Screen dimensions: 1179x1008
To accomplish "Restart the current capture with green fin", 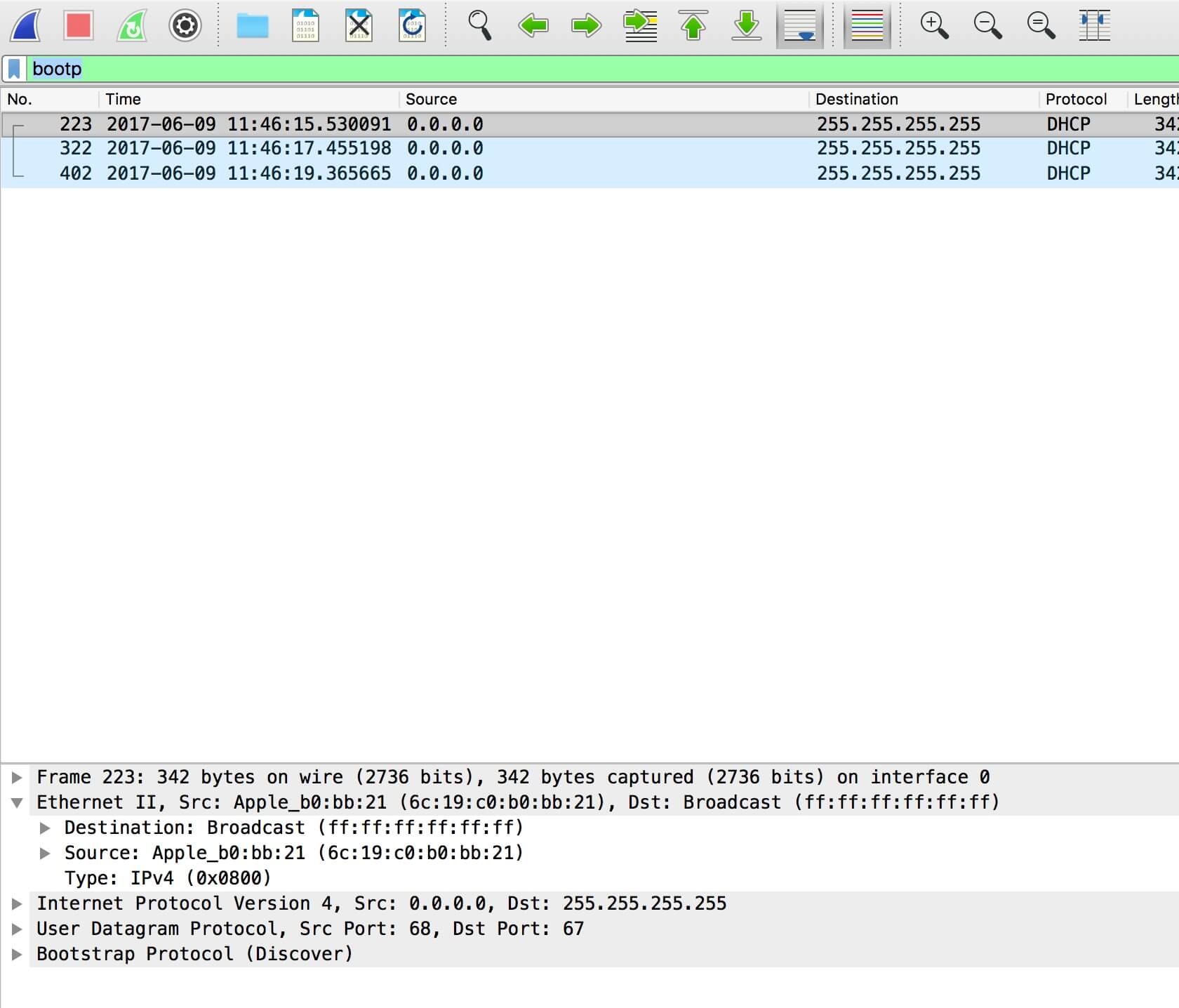I will pyautogui.click(x=132, y=25).
